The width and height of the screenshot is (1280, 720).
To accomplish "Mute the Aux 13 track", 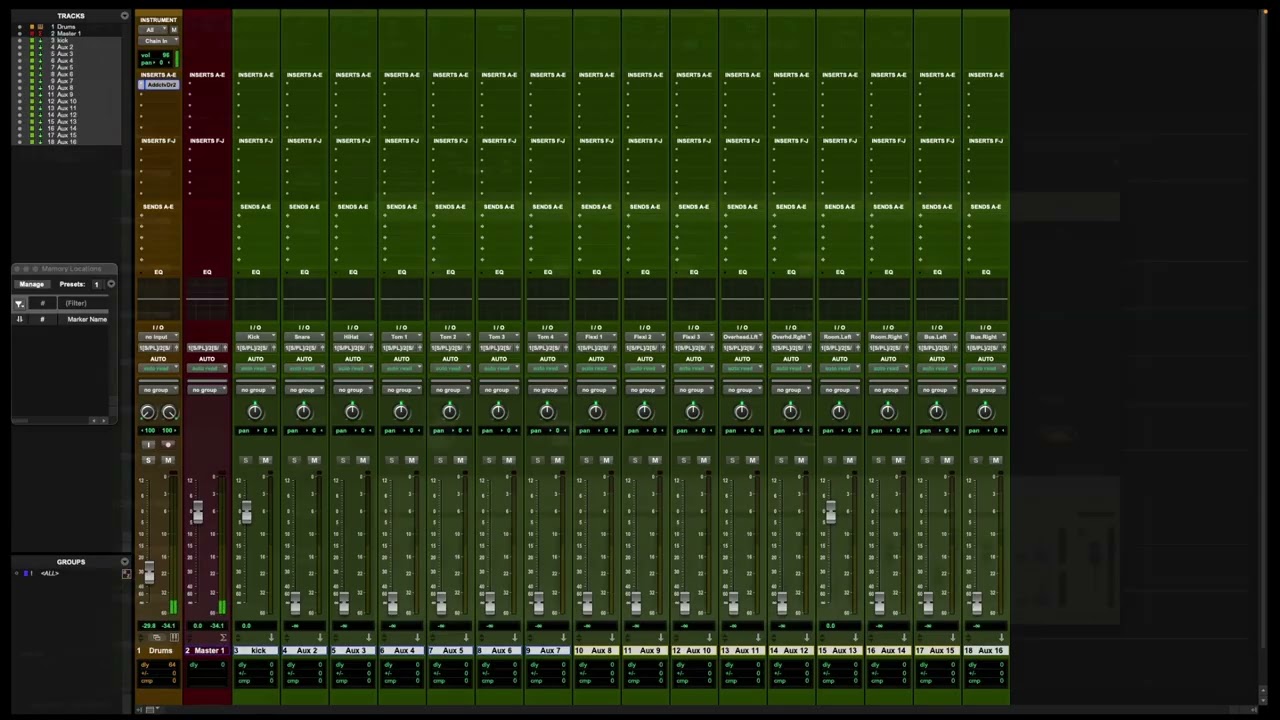I will (x=850, y=460).
